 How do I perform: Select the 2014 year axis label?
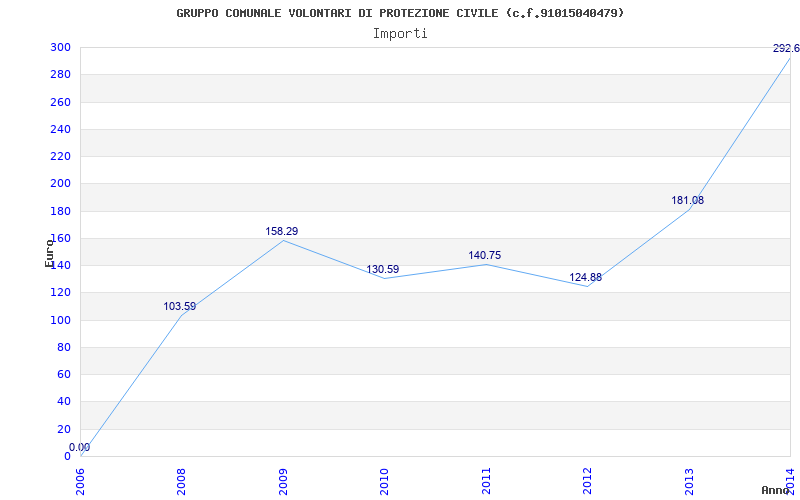[790, 480]
